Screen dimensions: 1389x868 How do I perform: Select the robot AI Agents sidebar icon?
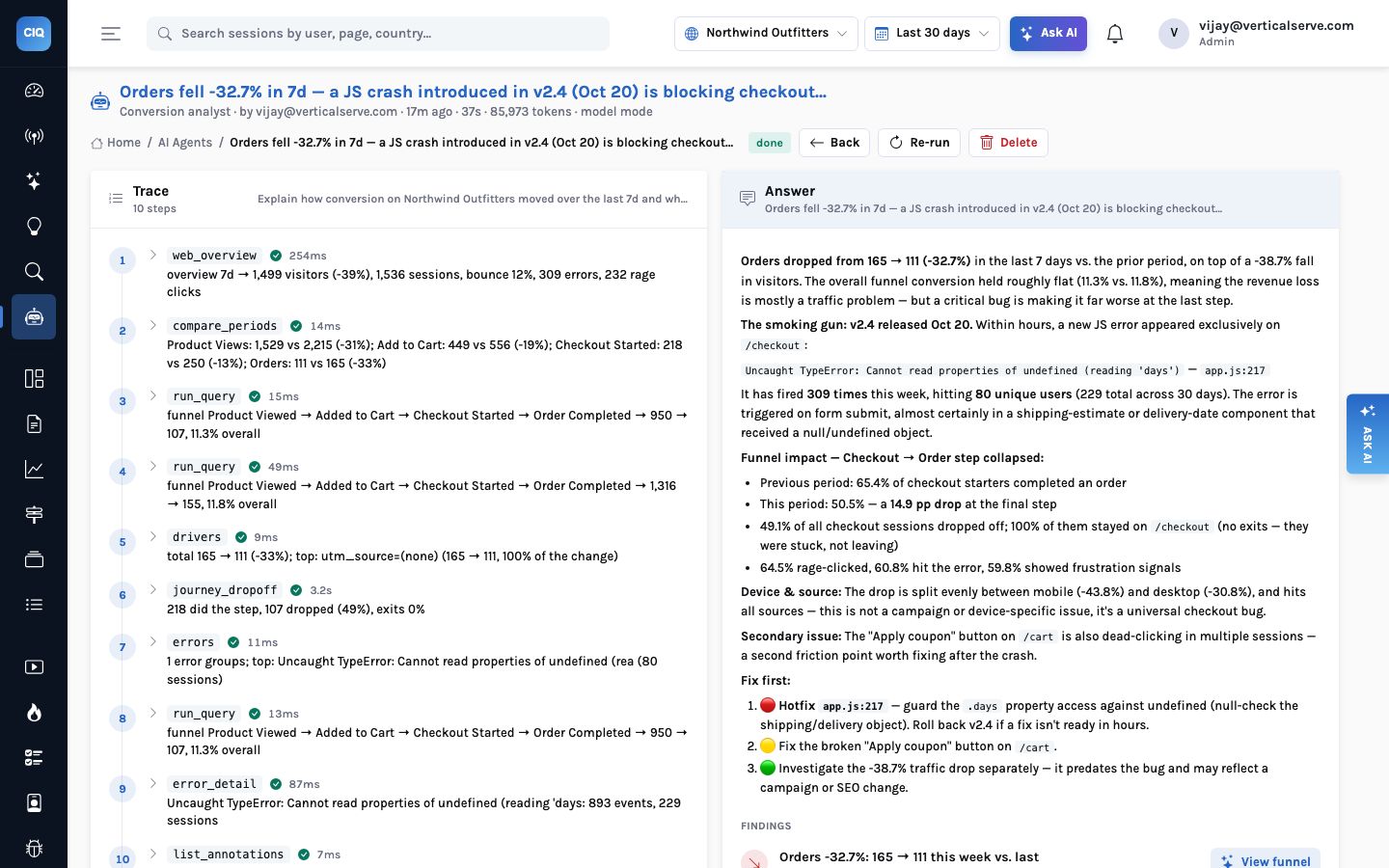pos(34,317)
